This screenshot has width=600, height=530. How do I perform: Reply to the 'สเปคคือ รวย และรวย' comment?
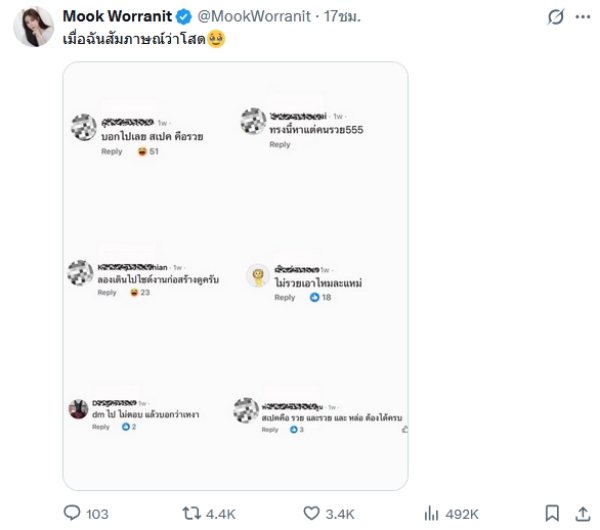[270, 430]
